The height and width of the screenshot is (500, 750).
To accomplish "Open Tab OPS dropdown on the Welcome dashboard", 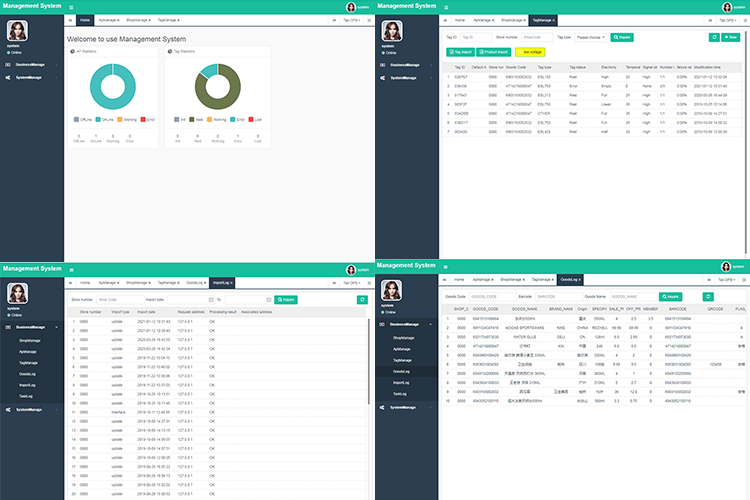I will tap(351, 20).
